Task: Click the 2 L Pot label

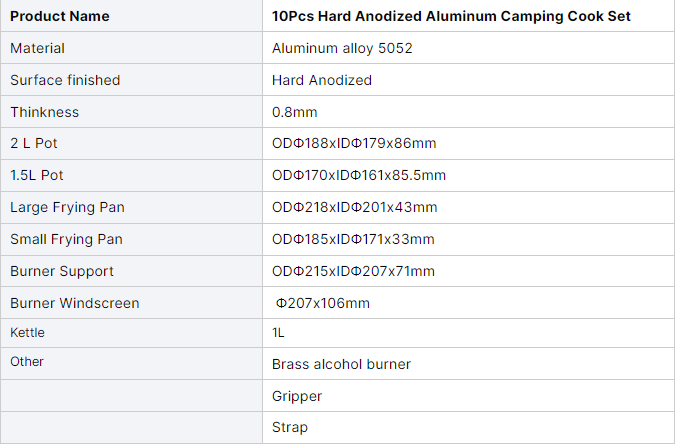Action: (34, 143)
